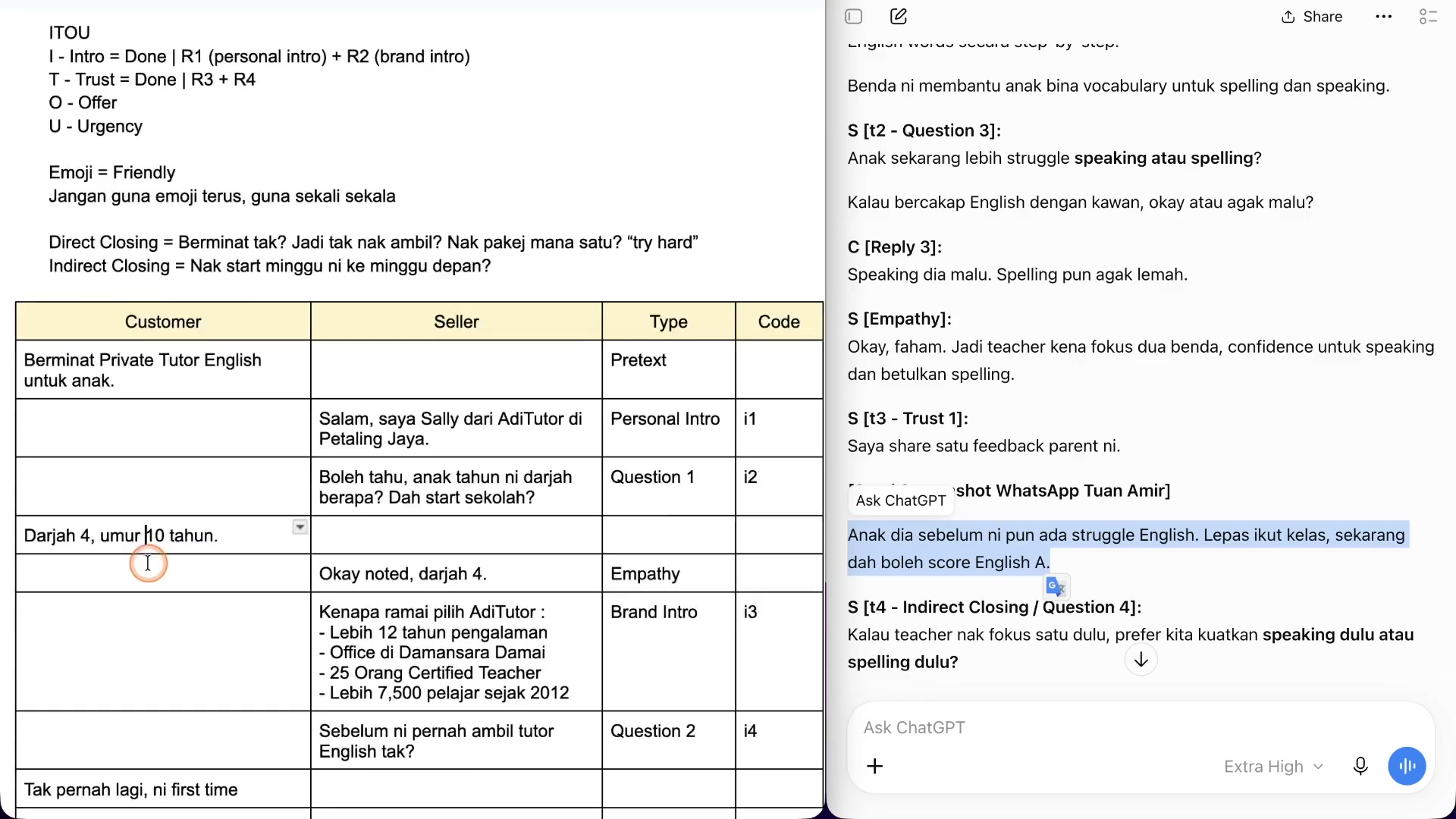Click the plus attach button
This screenshot has width=1456, height=819.
(874, 766)
